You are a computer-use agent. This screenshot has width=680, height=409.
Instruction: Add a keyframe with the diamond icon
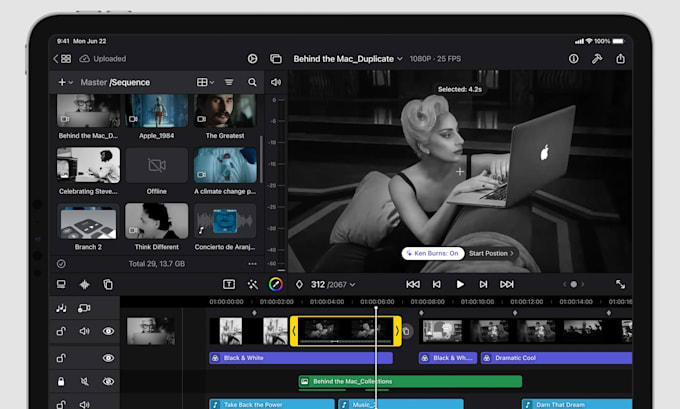[x=299, y=285]
